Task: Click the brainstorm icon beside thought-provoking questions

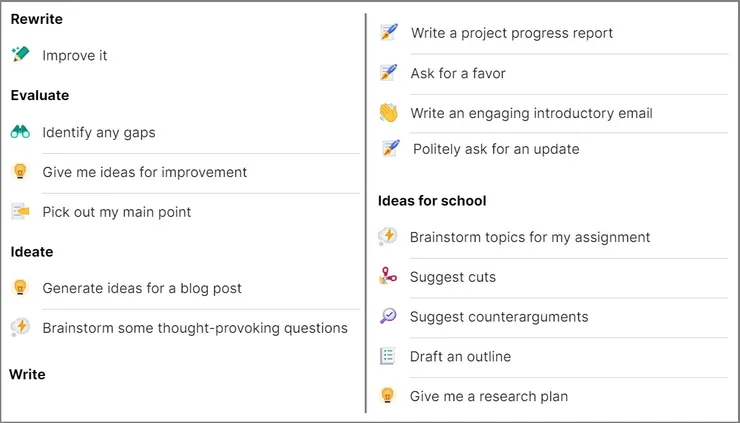Action: [20, 328]
